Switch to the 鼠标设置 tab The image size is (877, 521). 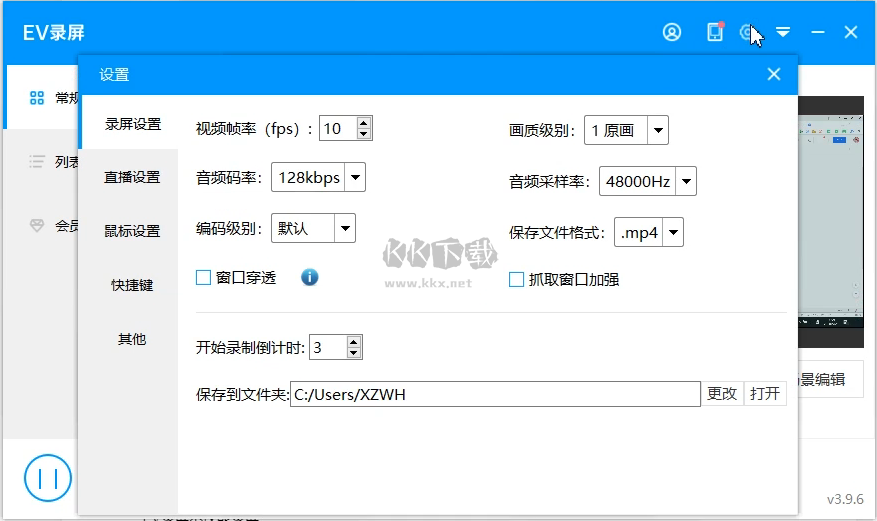tap(133, 231)
